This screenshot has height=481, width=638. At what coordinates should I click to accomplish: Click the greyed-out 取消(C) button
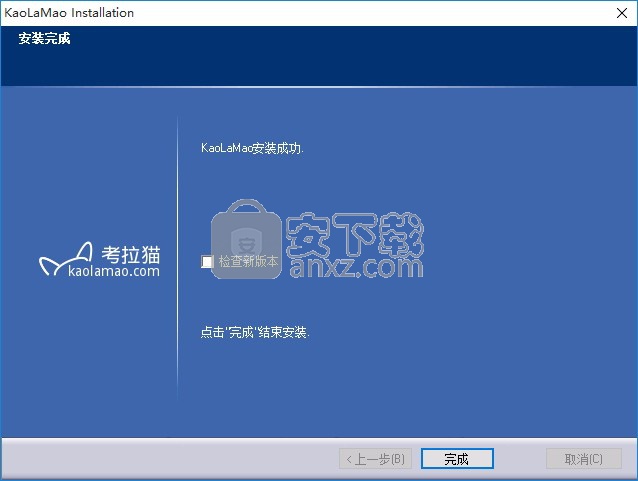coord(583,459)
